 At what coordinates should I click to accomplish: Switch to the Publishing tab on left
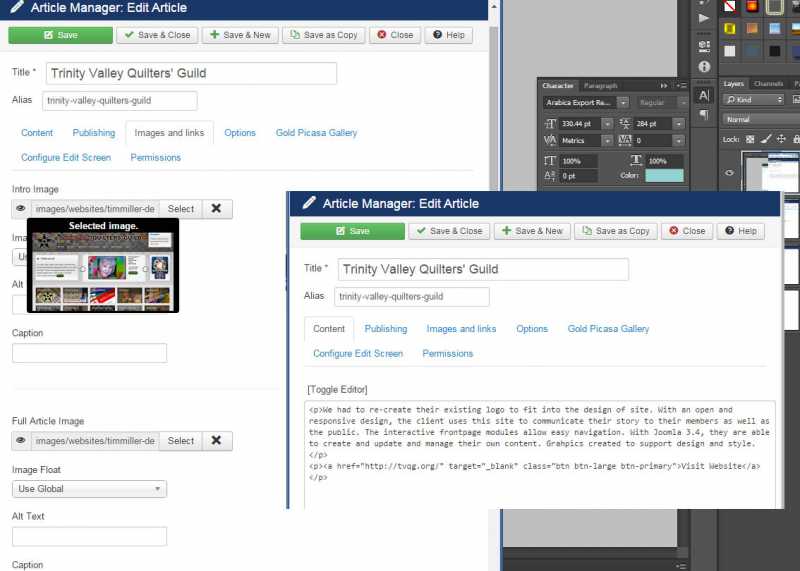click(x=93, y=133)
